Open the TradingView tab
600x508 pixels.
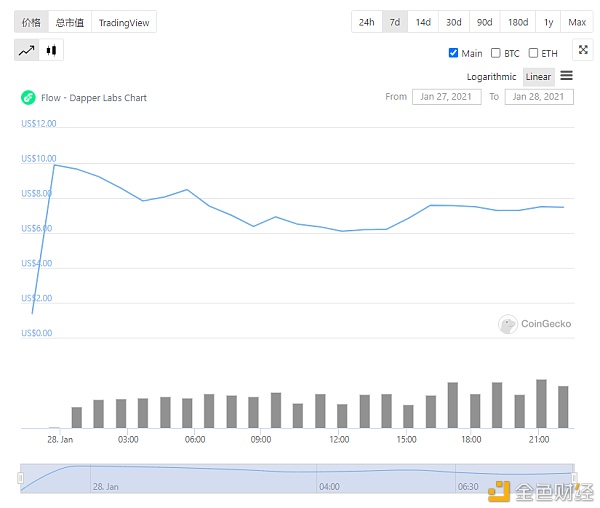click(x=123, y=22)
